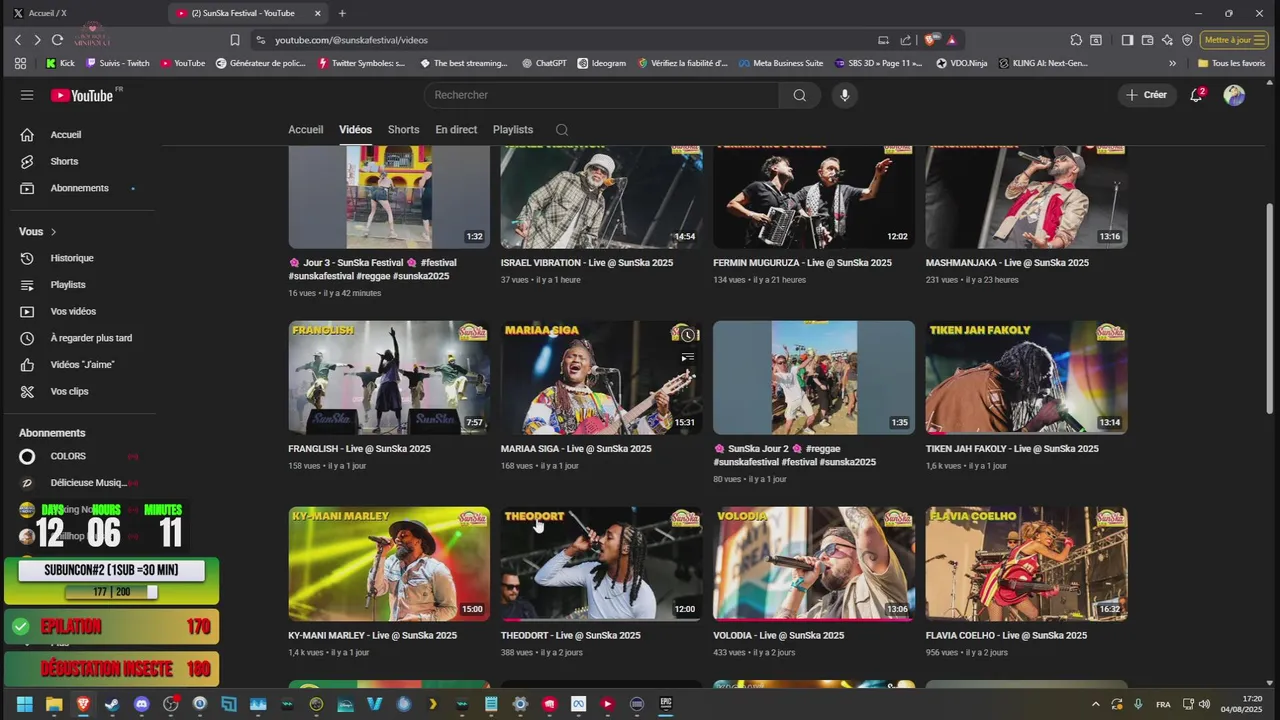Open the ChatGPT bookmark

544,63
